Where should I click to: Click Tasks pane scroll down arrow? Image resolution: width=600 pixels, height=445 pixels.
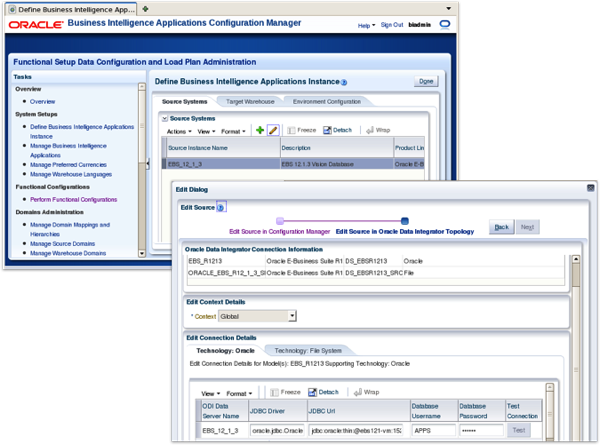tap(142, 253)
